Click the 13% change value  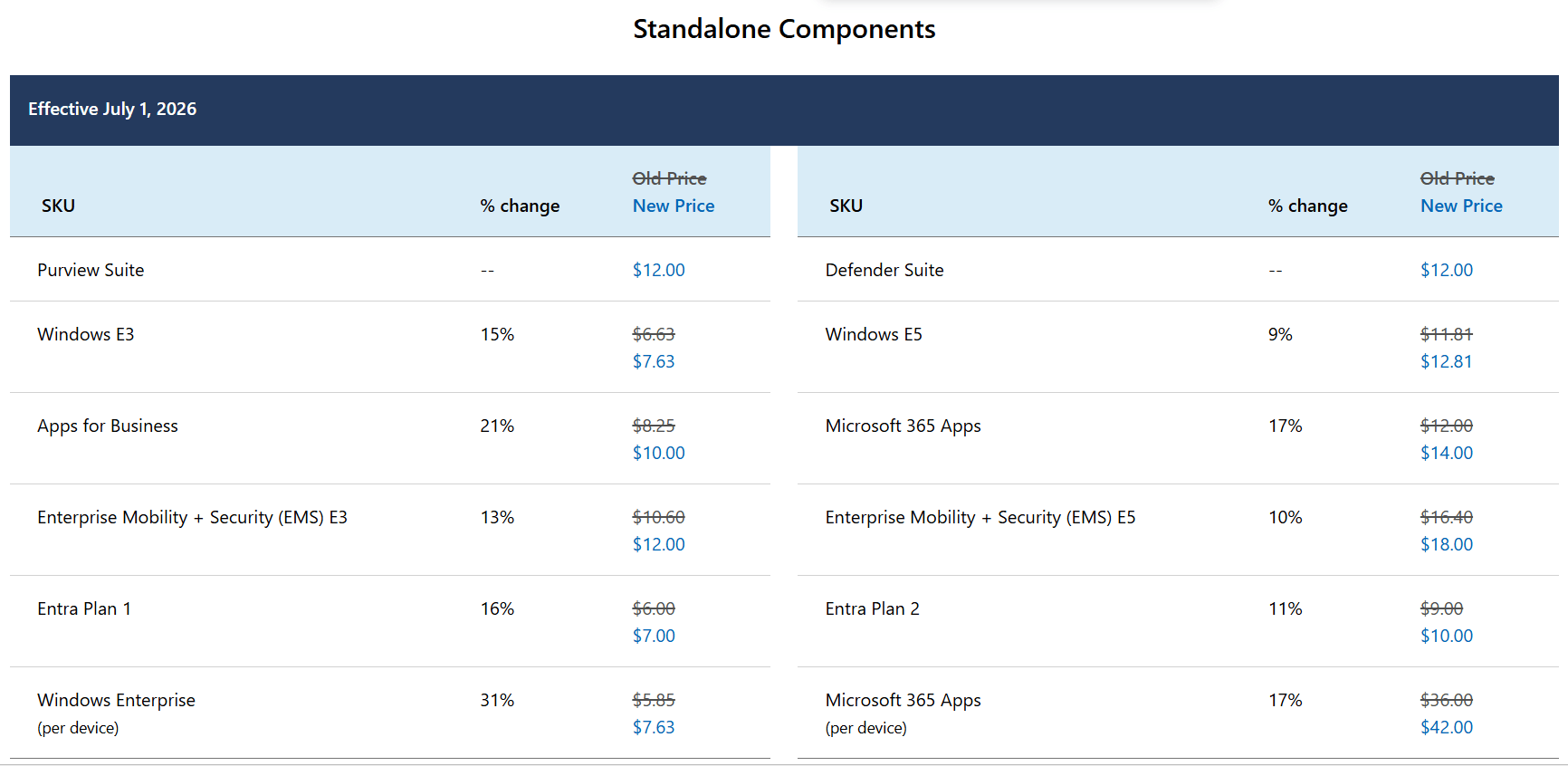click(x=497, y=517)
